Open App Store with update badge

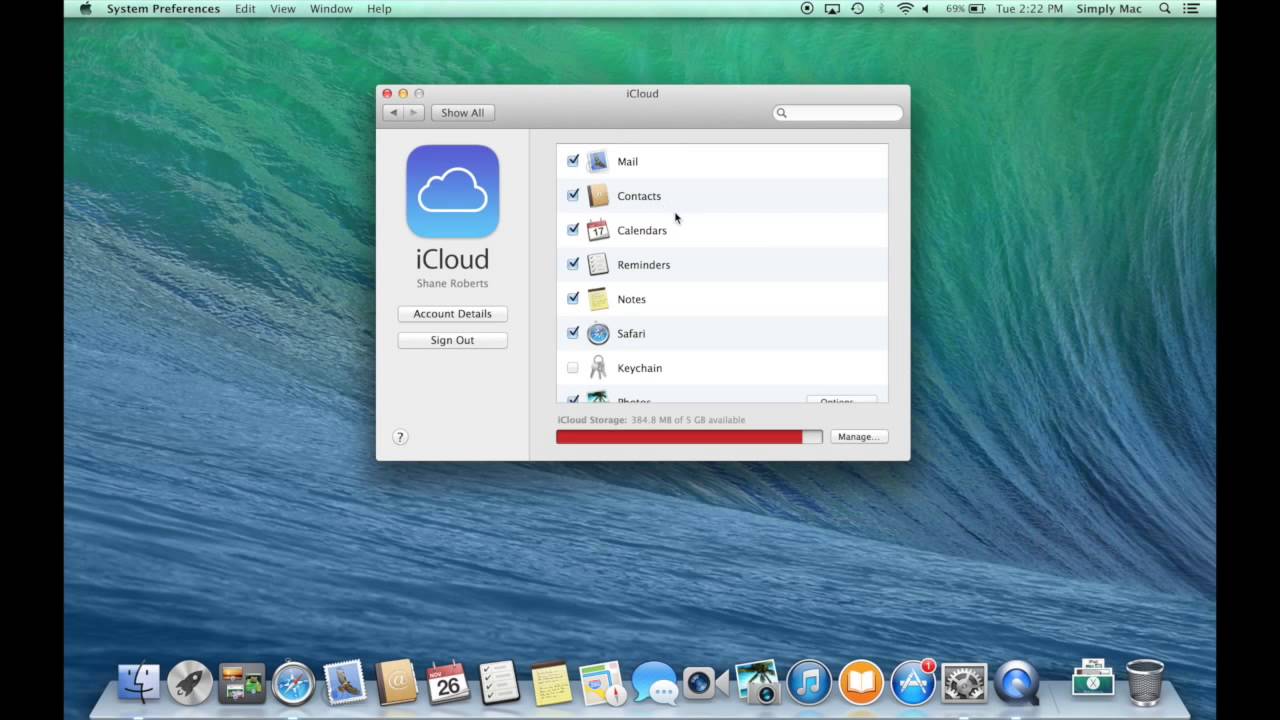[913, 683]
